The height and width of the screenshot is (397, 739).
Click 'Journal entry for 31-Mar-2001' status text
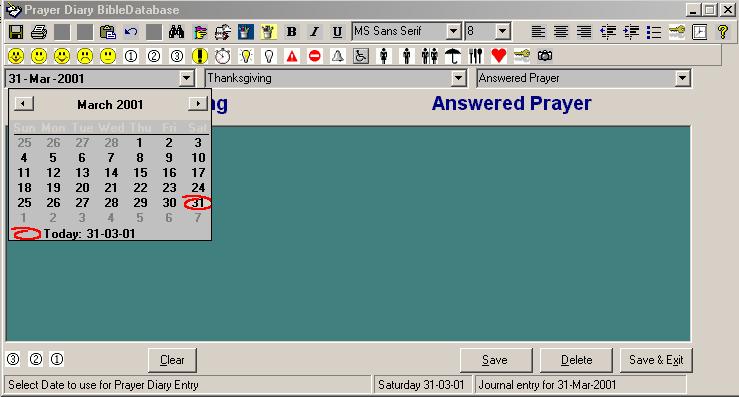pos(547,385)
